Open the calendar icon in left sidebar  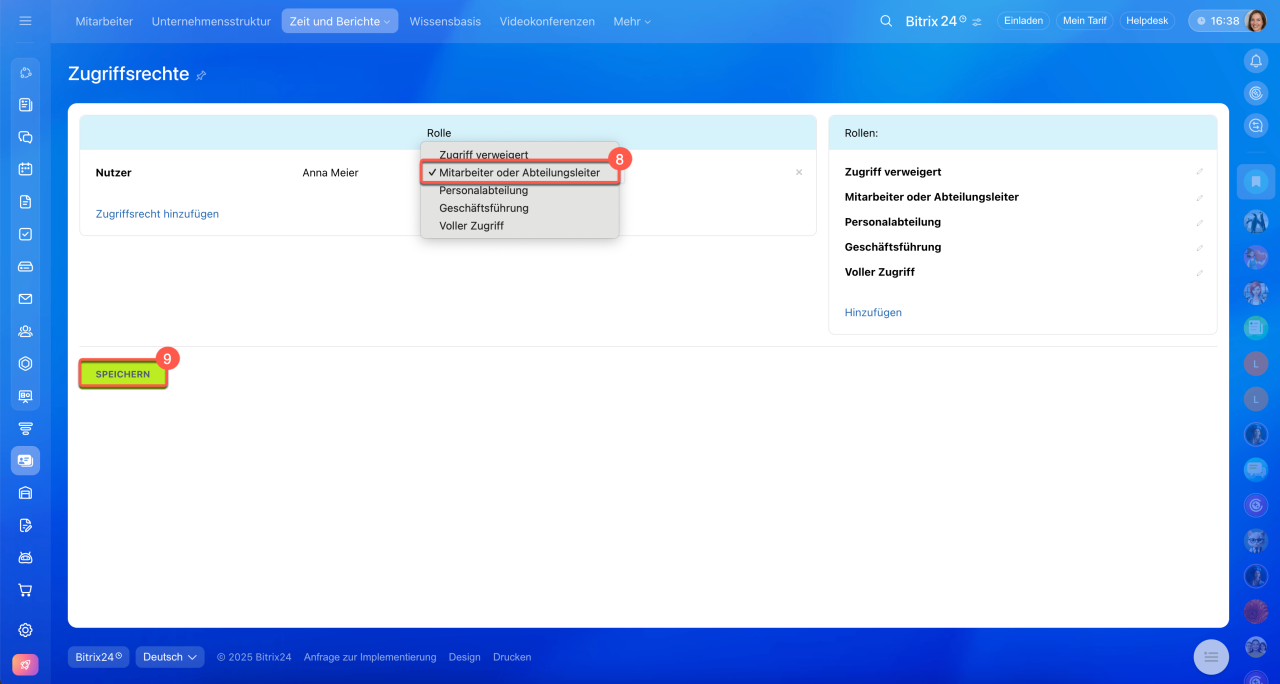pyautogui.click(x=26, y=169)
